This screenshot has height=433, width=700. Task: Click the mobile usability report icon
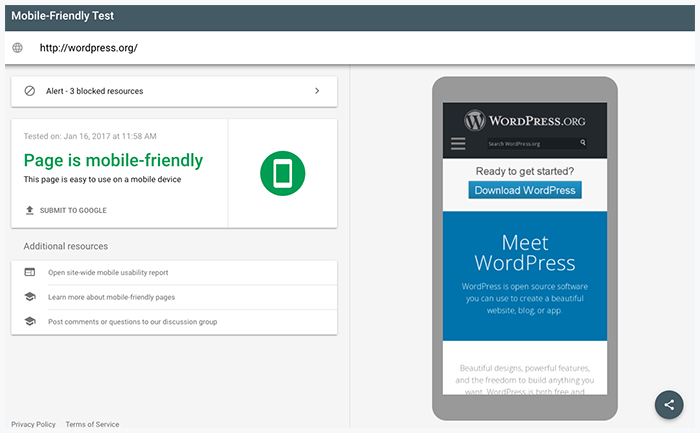point(30,272)
